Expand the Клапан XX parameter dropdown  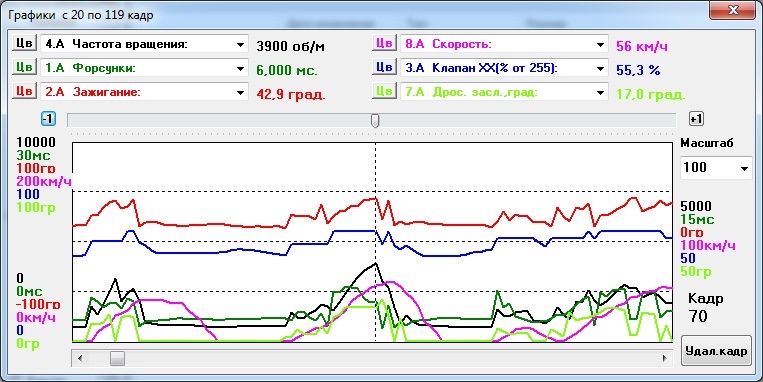(504, 68)
